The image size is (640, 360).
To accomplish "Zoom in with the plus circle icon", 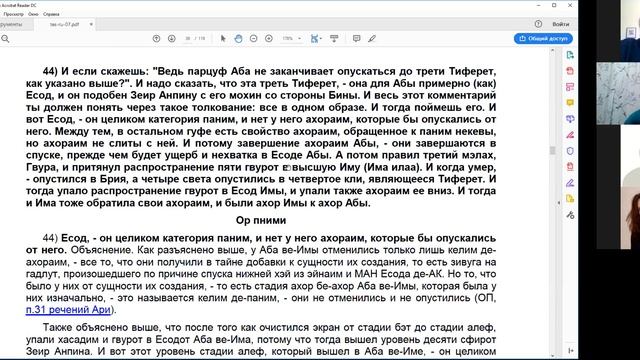I will pyautogui.click(x=269, y=38).
